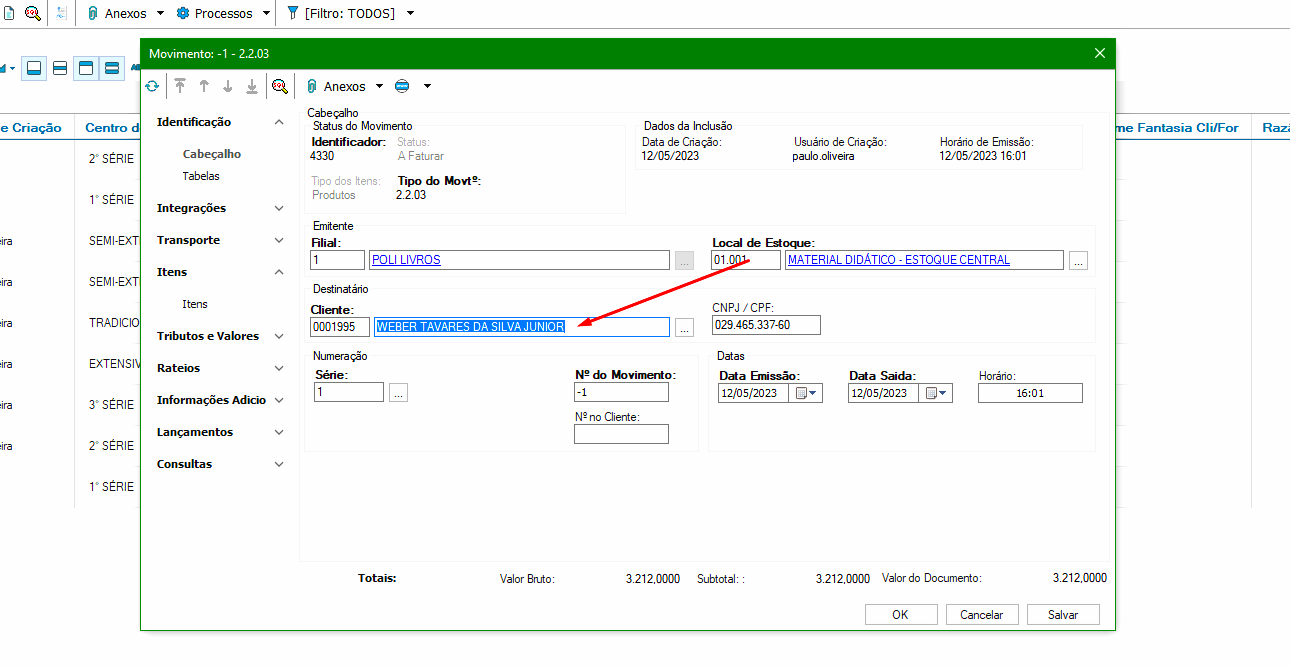
Task: Click the Salvar button
Action: [x=1062, y=615]
